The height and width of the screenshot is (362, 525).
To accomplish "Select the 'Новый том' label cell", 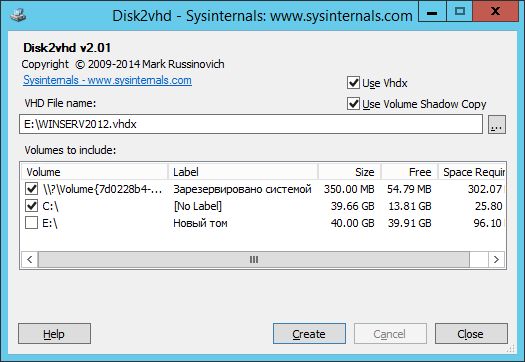I will [200, 223].
